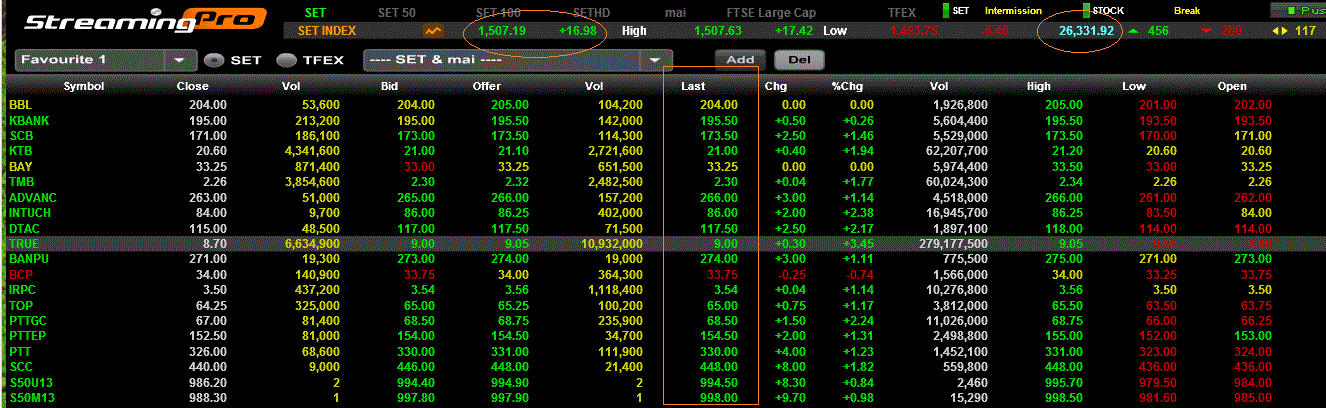Select the BAY symbol
This screenshot has height=408, width=1326.
pos(21,165)
